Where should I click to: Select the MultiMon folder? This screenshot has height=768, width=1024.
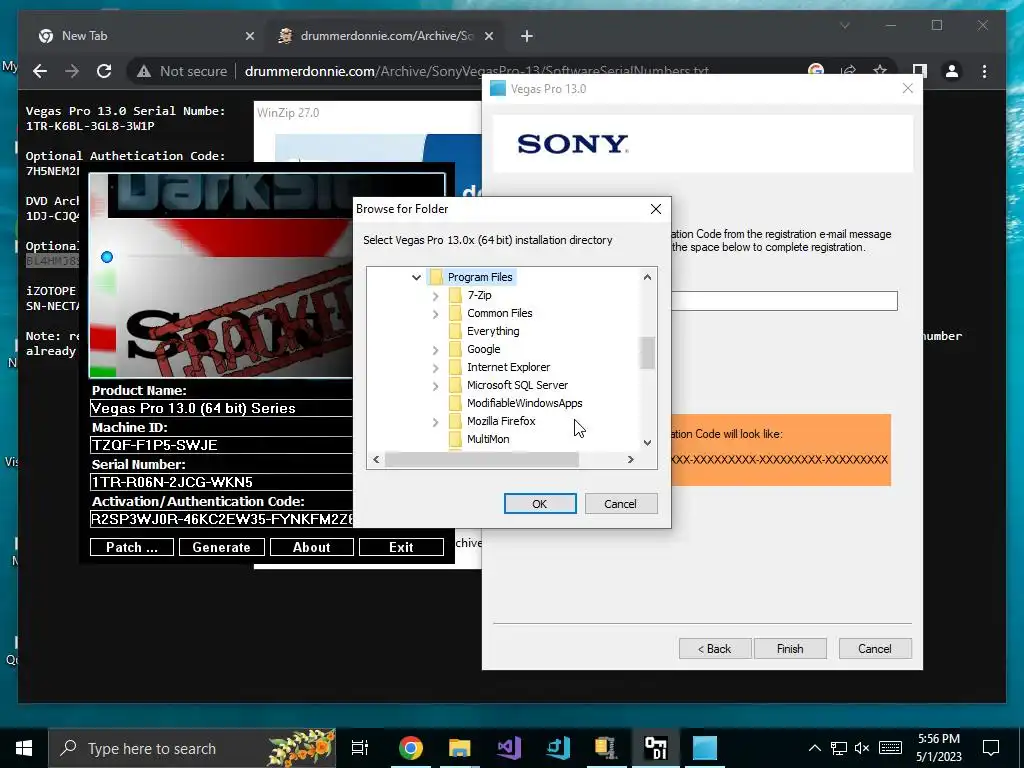[x=488, y=439]
